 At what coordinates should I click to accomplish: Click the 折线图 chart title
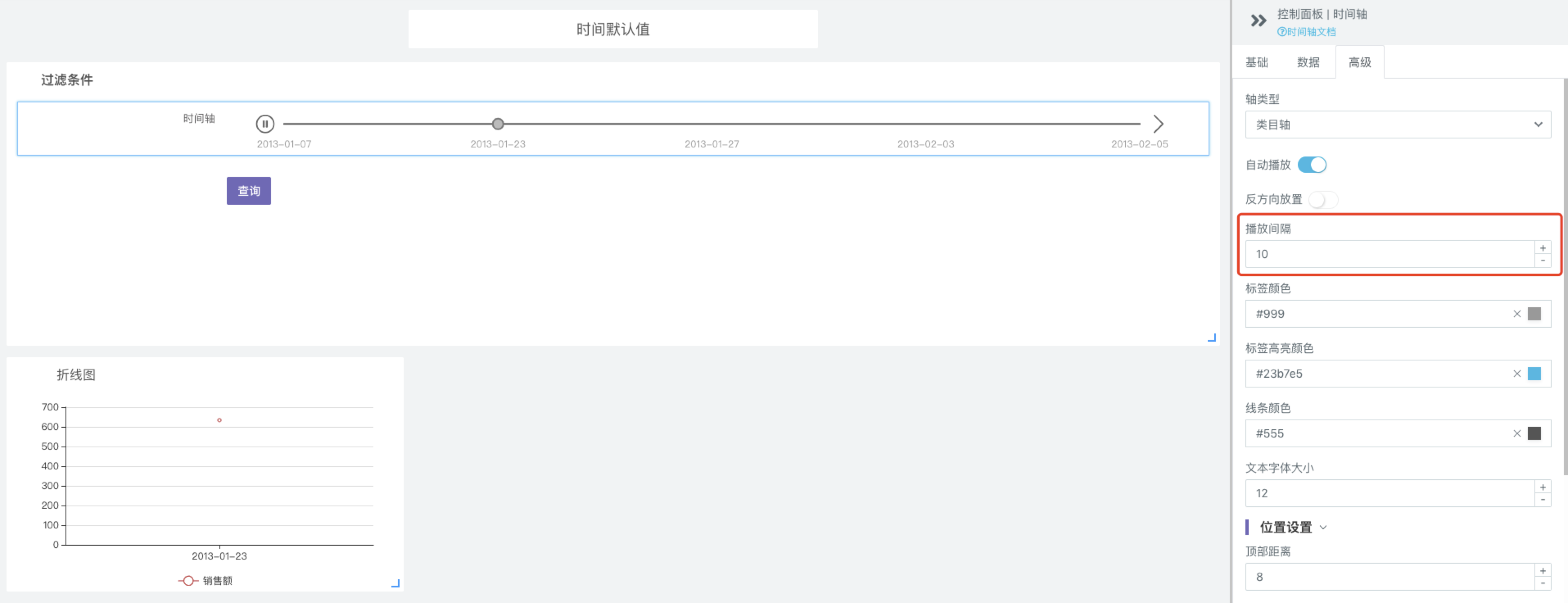[75, 374]
